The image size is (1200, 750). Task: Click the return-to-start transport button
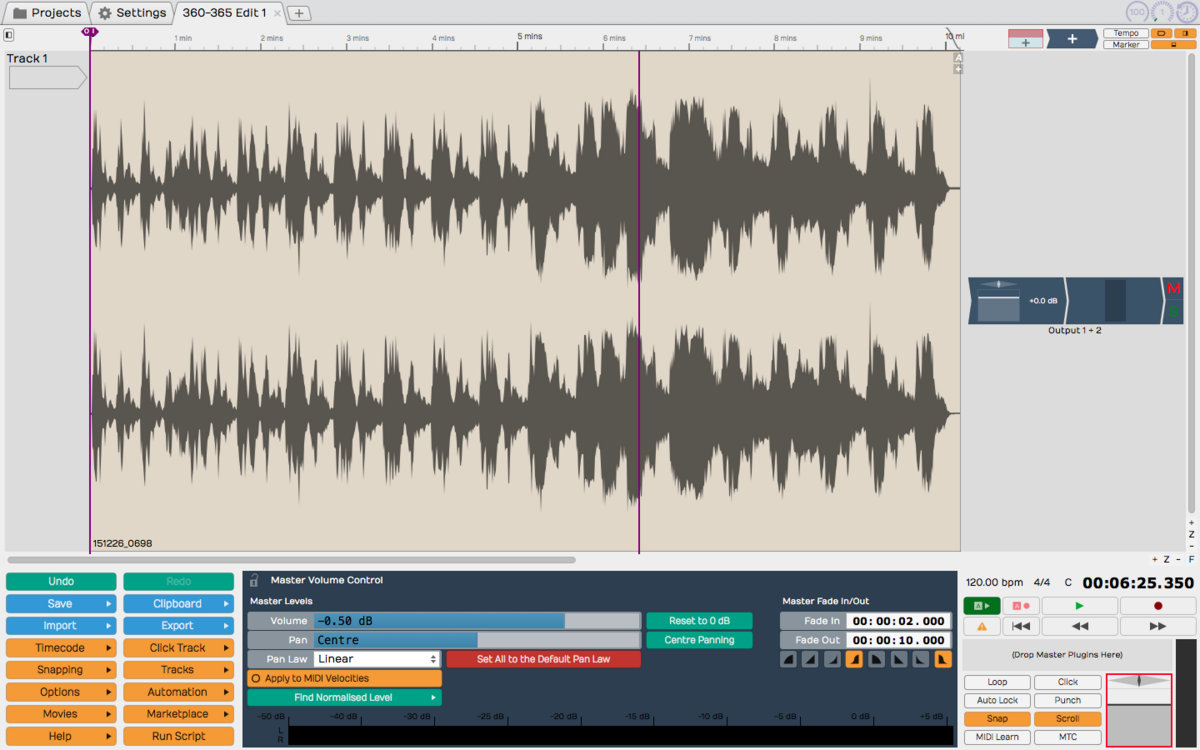click(1020, 626)
